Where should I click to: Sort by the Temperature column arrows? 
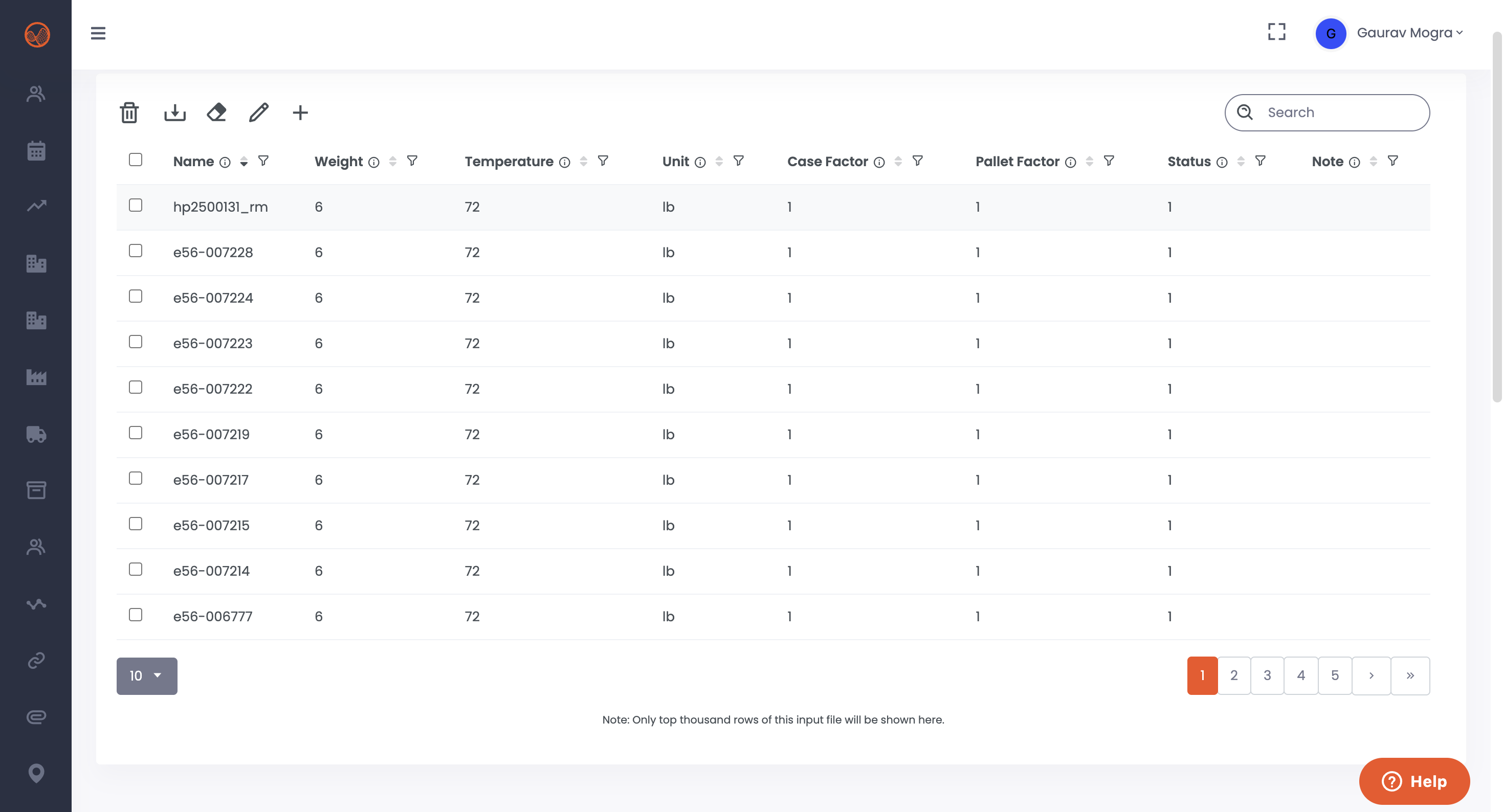584,162
